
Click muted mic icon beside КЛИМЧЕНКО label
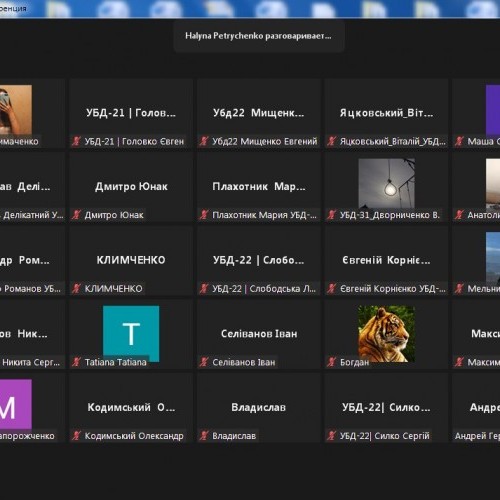click(76, 289)
